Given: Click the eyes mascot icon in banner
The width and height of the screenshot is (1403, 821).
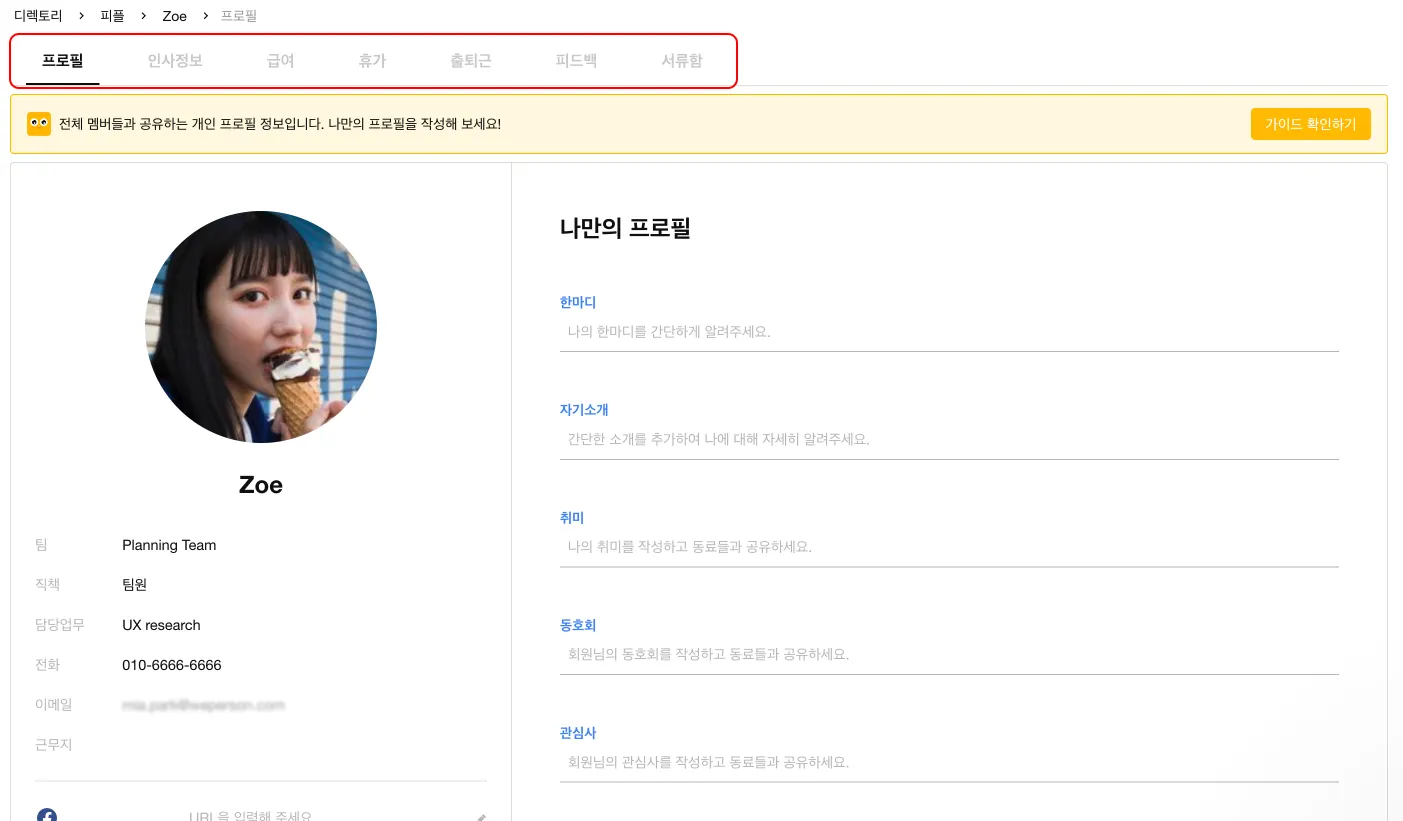Looking at the screenshot, I should pos(39,124).
